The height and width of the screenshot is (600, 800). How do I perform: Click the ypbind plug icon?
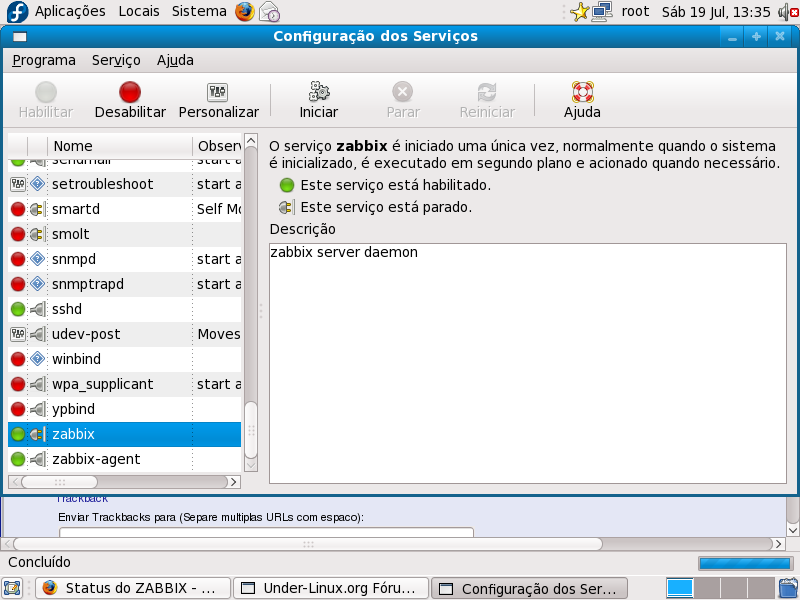click(x=37, y=409)
